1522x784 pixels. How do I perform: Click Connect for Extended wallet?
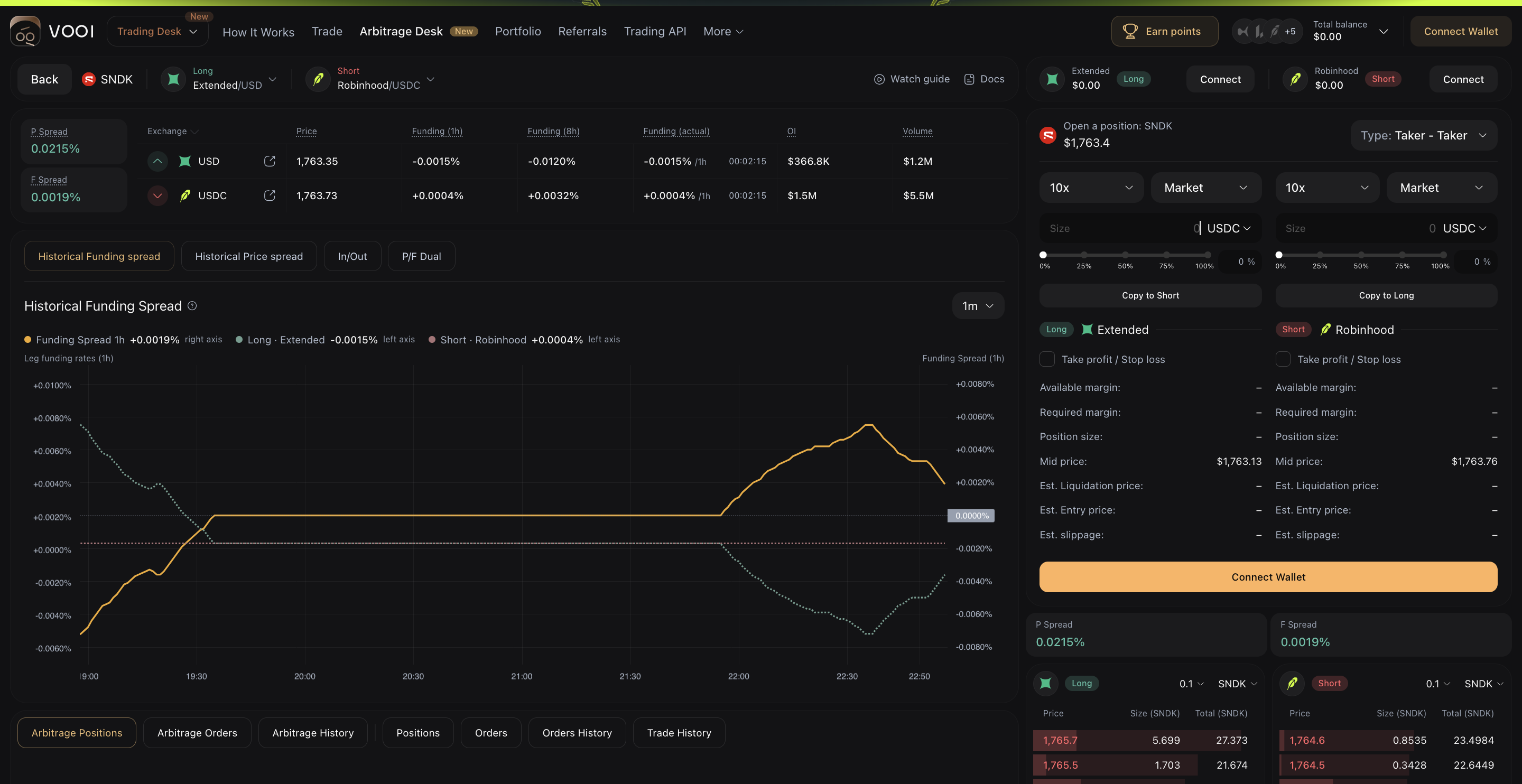tap(1220, 79)
